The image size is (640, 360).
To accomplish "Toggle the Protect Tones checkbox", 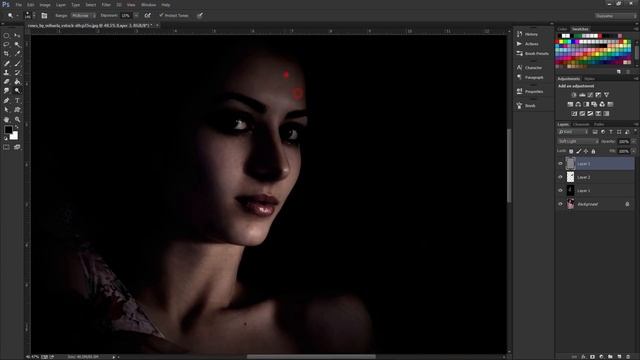I will coord(162,16).
